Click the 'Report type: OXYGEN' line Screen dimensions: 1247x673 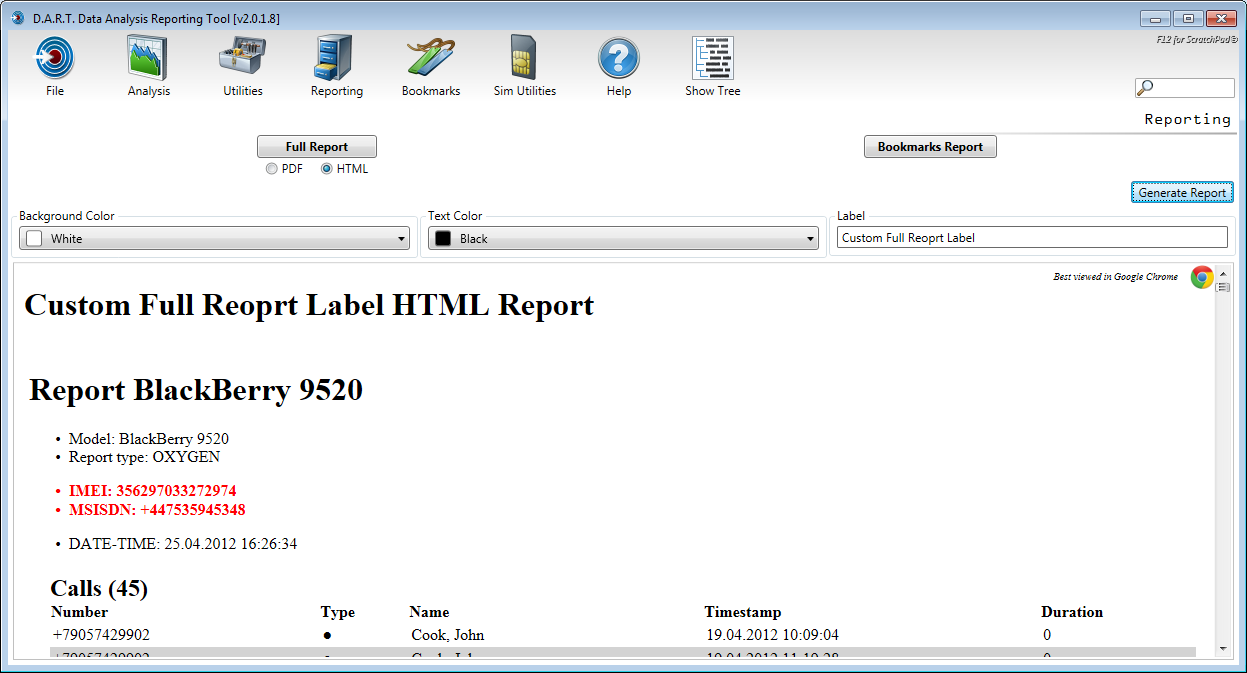coord(144,457)
